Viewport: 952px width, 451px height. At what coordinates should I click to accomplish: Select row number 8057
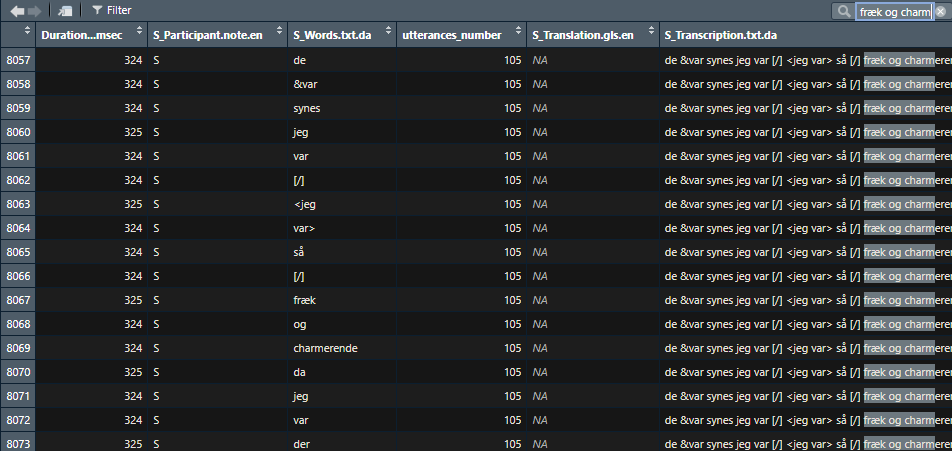pos(17,60)
